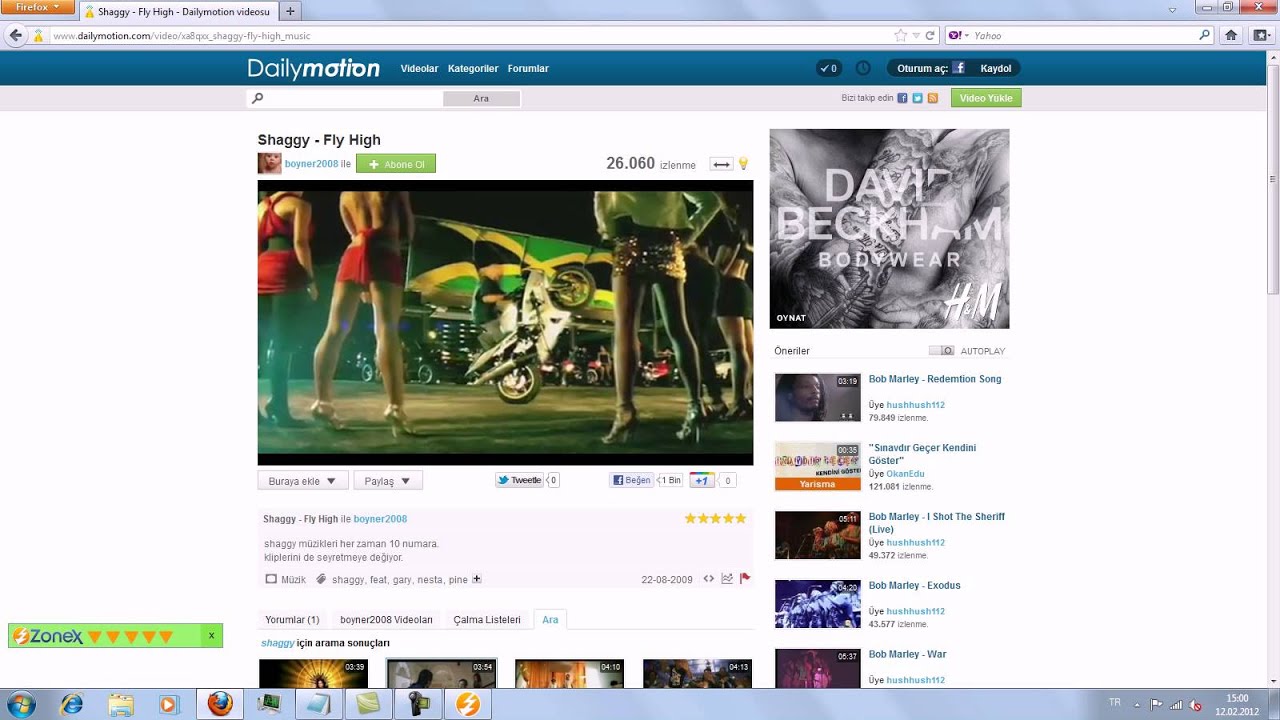The width and height of the screenshot is (1280, 720).
Task: Toggle the wide player arrows icon
Action: point(721,164)
